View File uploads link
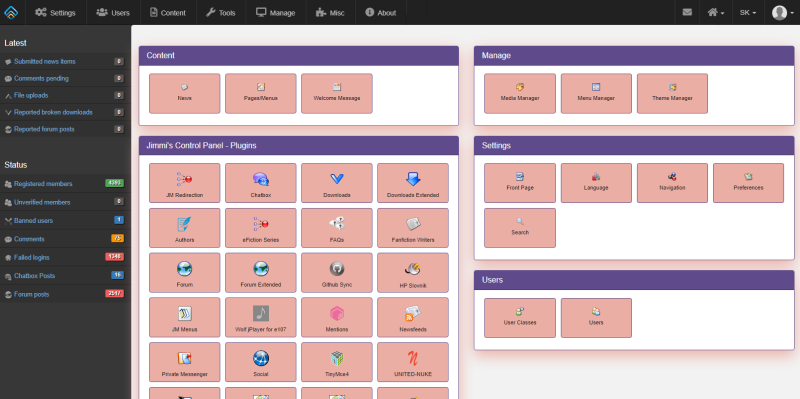 click(31, 95)
